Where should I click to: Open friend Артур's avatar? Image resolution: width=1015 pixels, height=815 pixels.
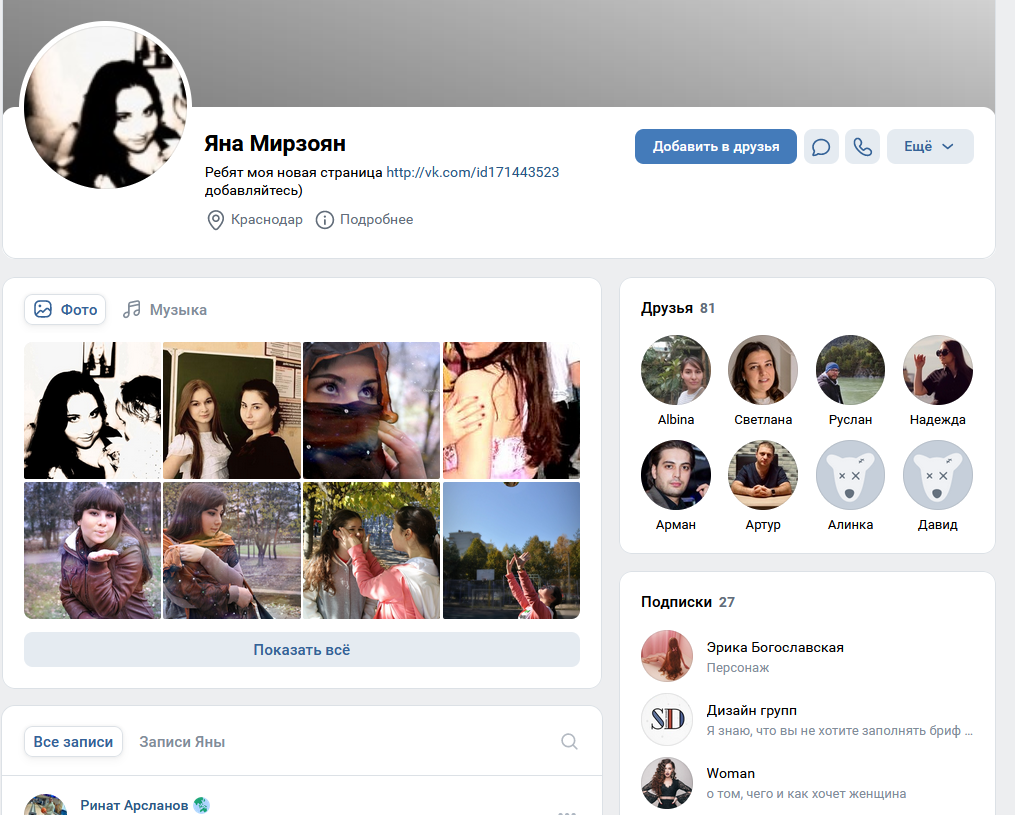point(763,475)
